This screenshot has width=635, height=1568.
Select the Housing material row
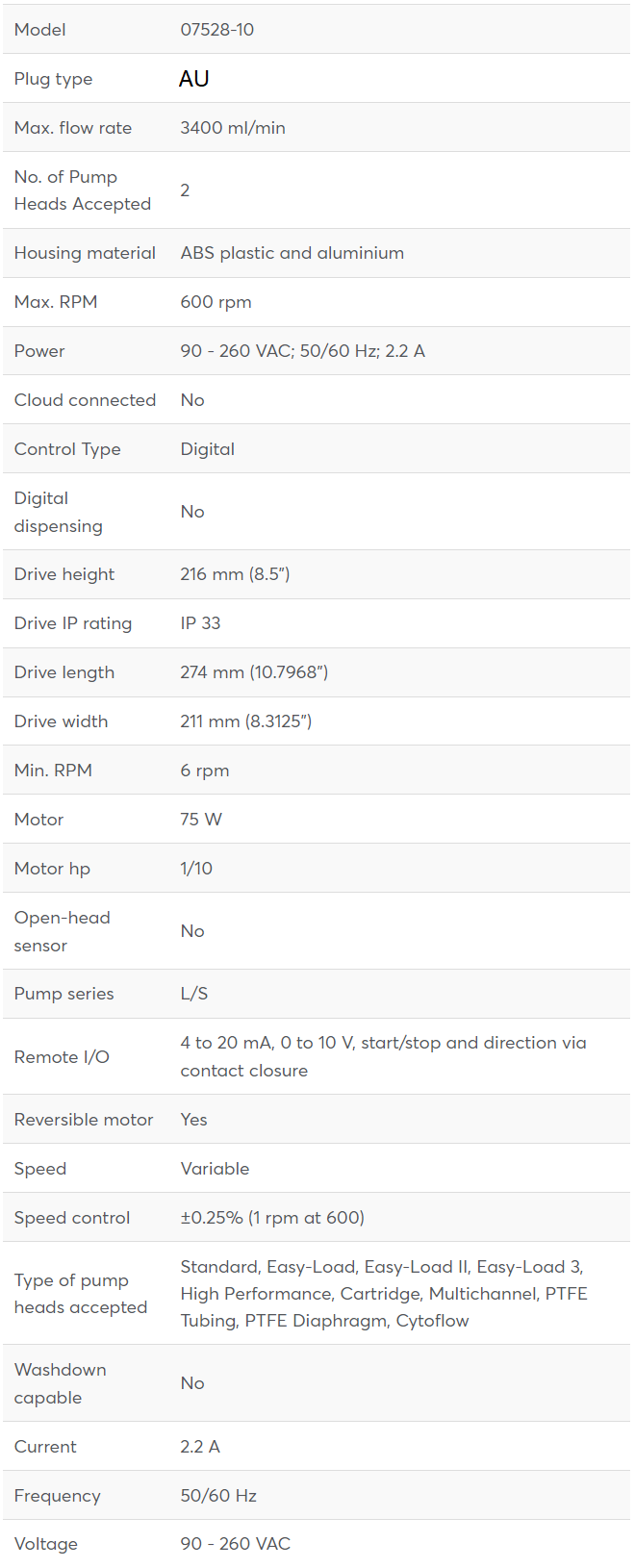317,253
